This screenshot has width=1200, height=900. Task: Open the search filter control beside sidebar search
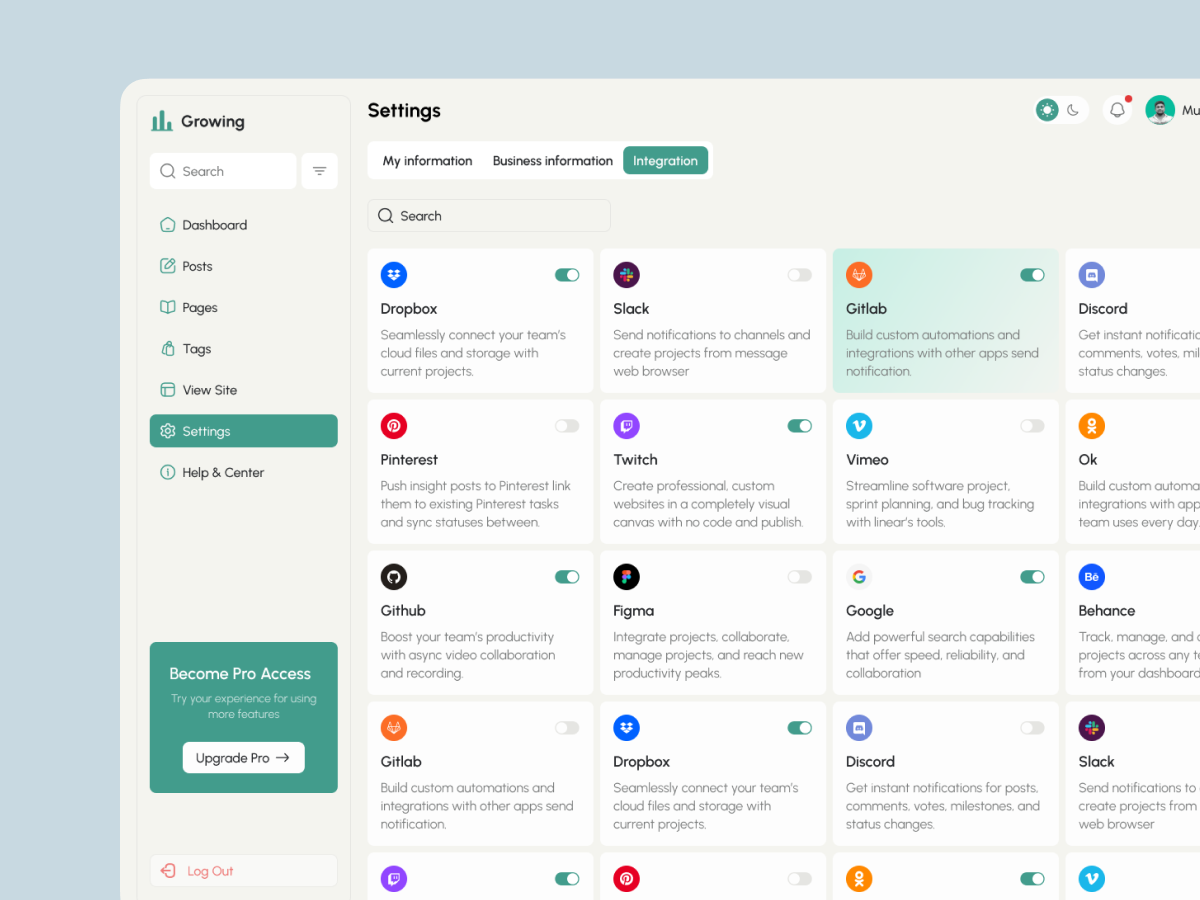click(x=319, y=171)
